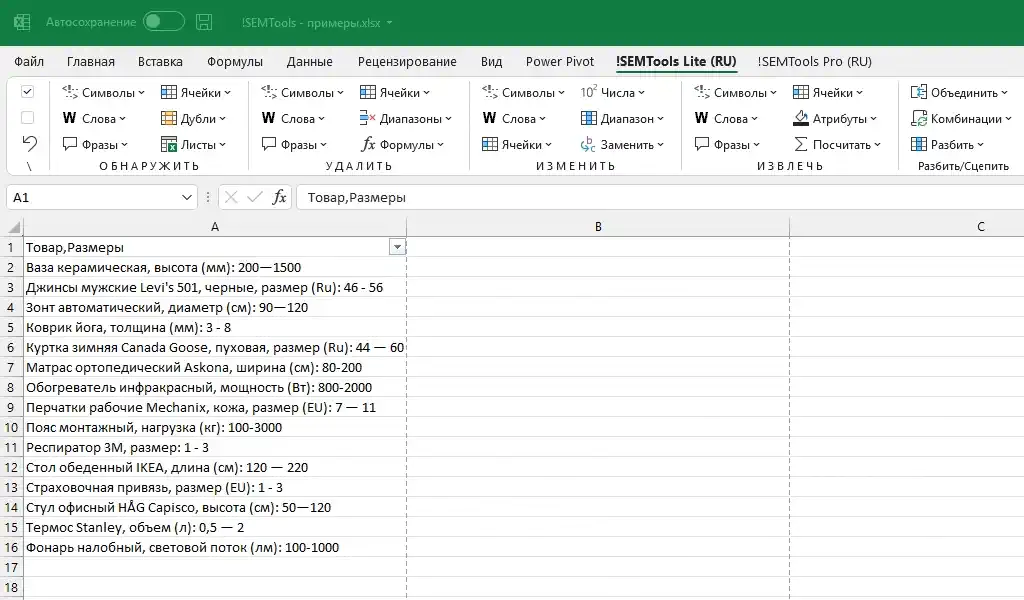Open the filter dropdown in cell A1

[397, 247]
